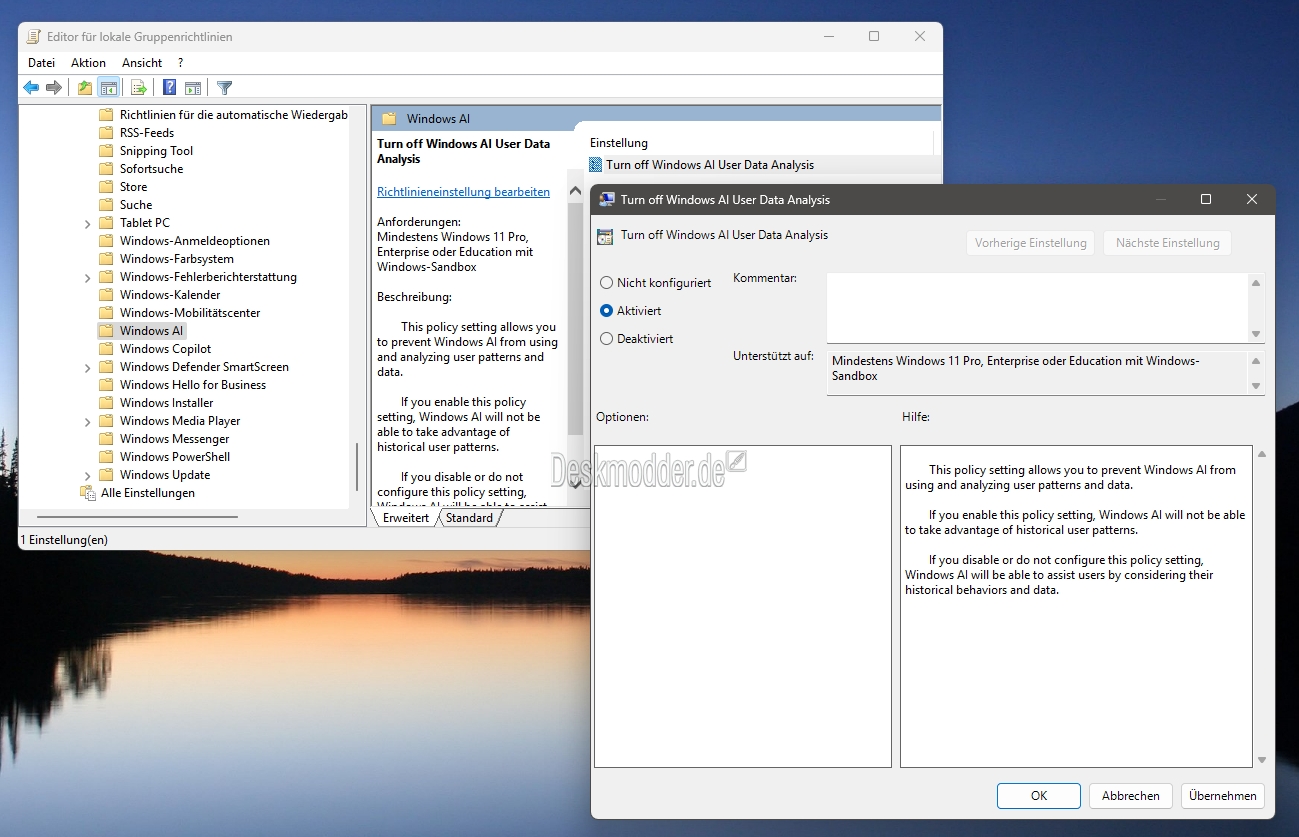Click the policy icon beside the listed setting

point(596,165)
